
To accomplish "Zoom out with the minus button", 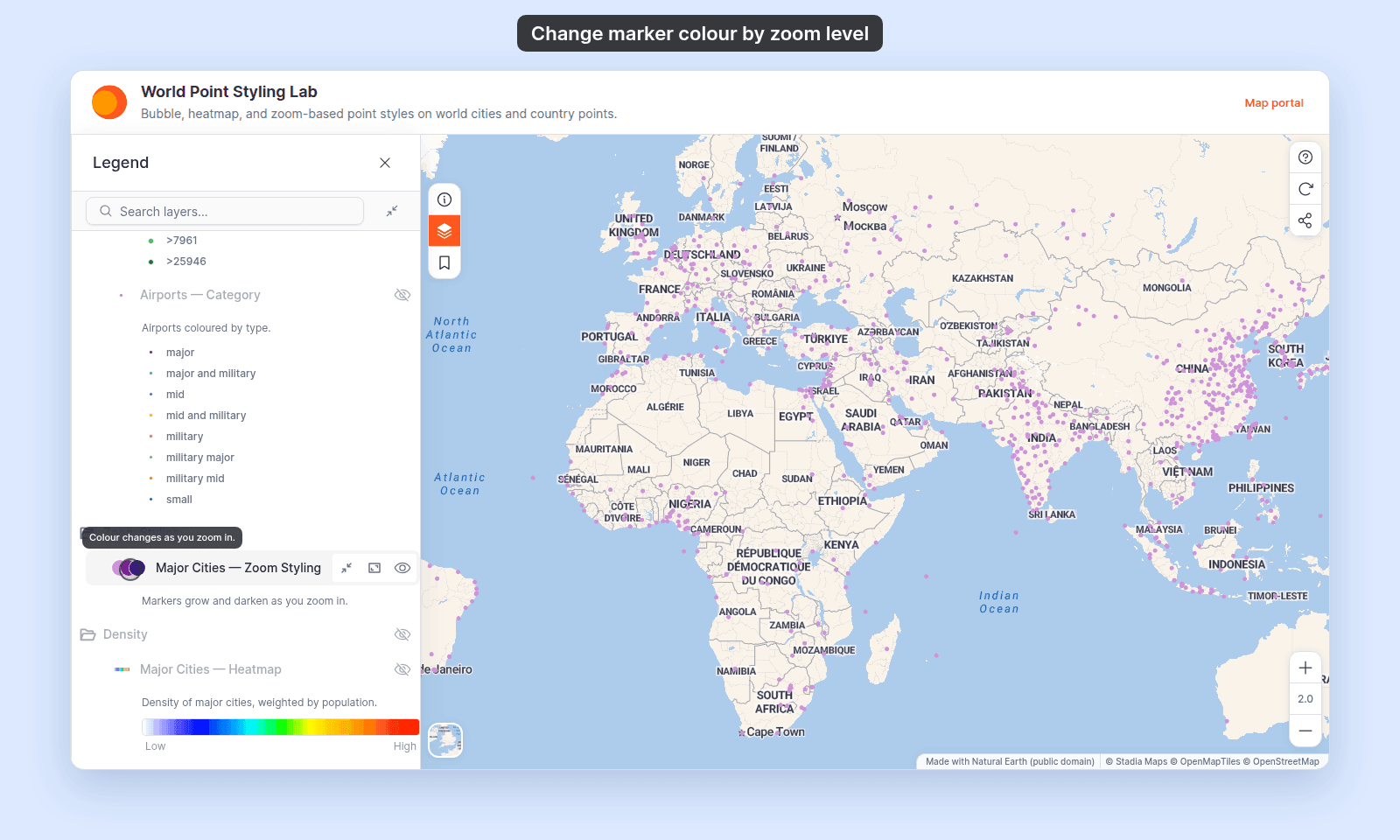I will [x=1305, y=731].
